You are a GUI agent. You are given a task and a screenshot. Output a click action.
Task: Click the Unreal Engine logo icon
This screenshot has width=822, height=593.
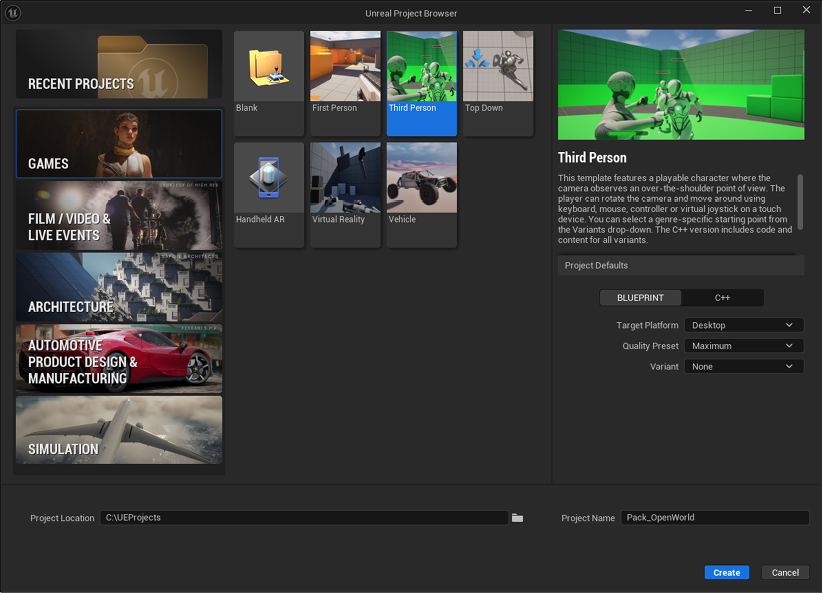point(13,13)
